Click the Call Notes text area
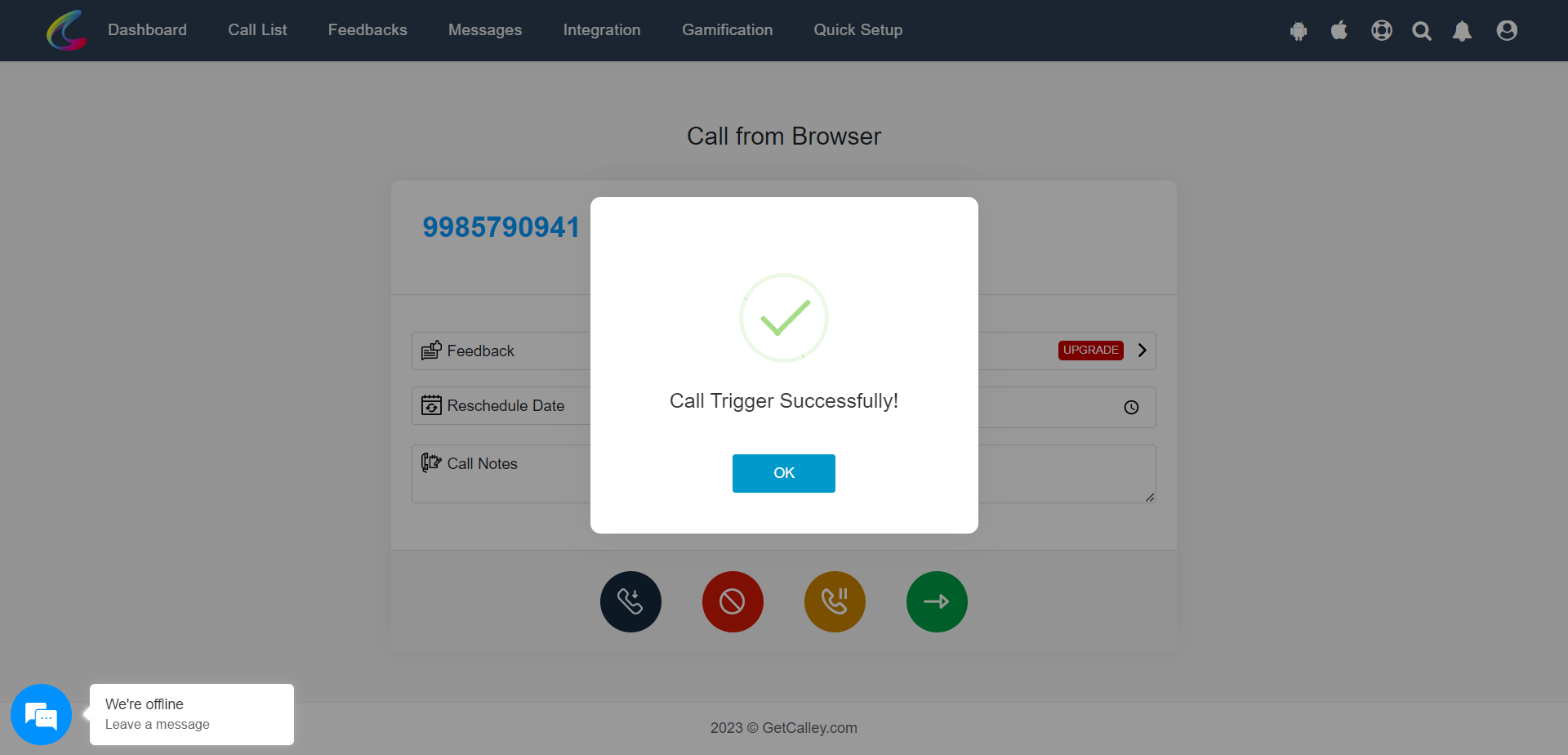This screenshot has width=1568, height=755. pyautogui.click(x=783, y=474)
